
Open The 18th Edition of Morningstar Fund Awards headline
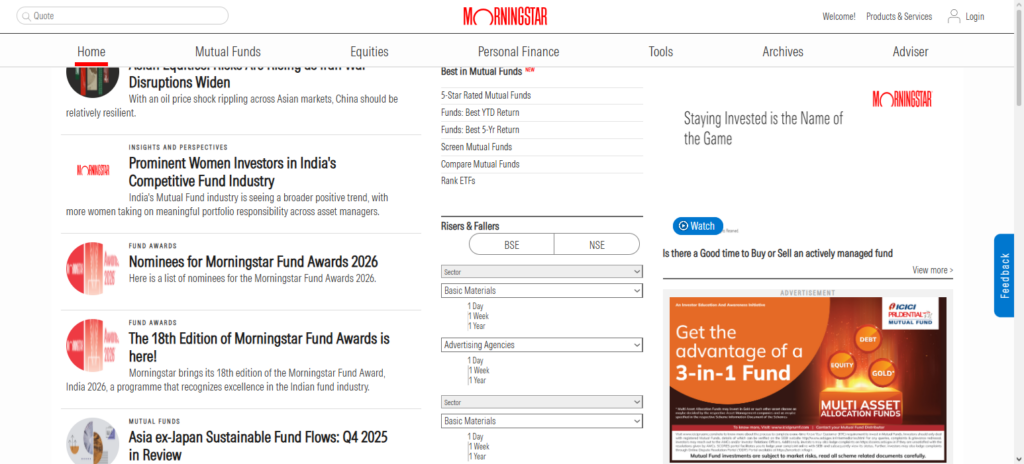coord(259,348)
